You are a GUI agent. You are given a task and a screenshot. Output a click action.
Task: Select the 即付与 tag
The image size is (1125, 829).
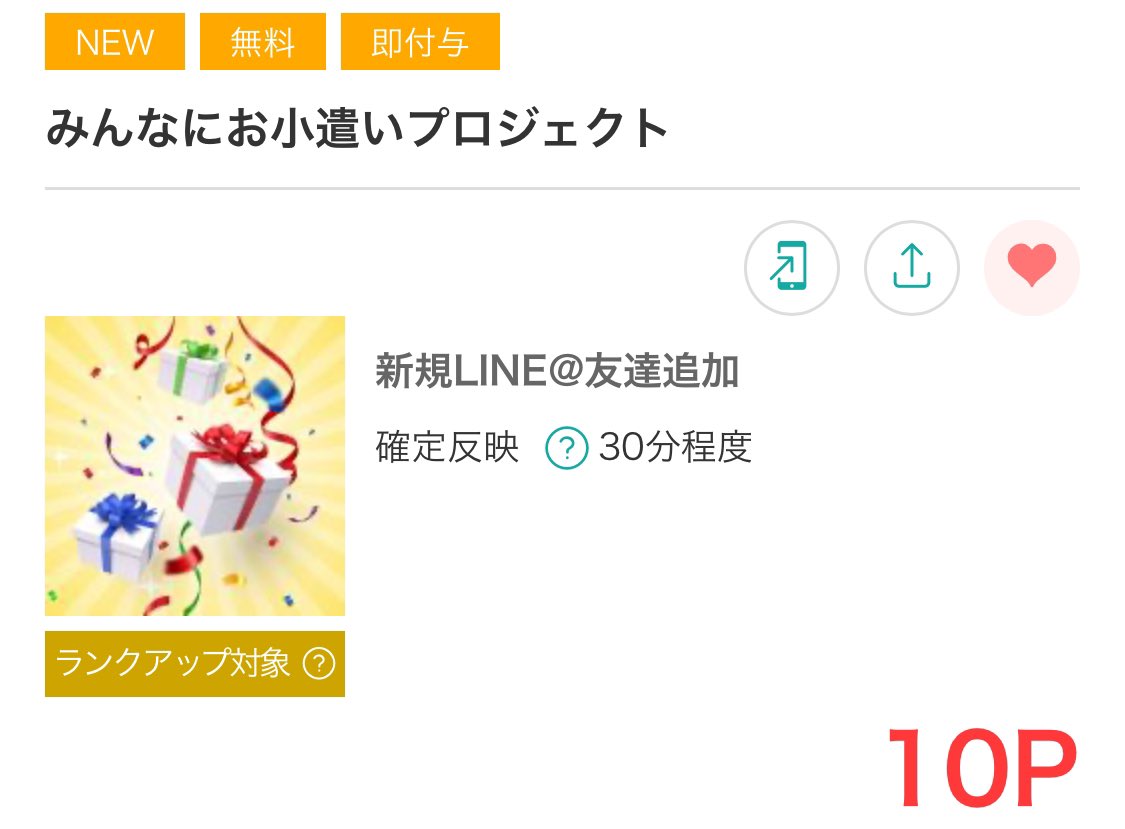(x=420, y=42)
